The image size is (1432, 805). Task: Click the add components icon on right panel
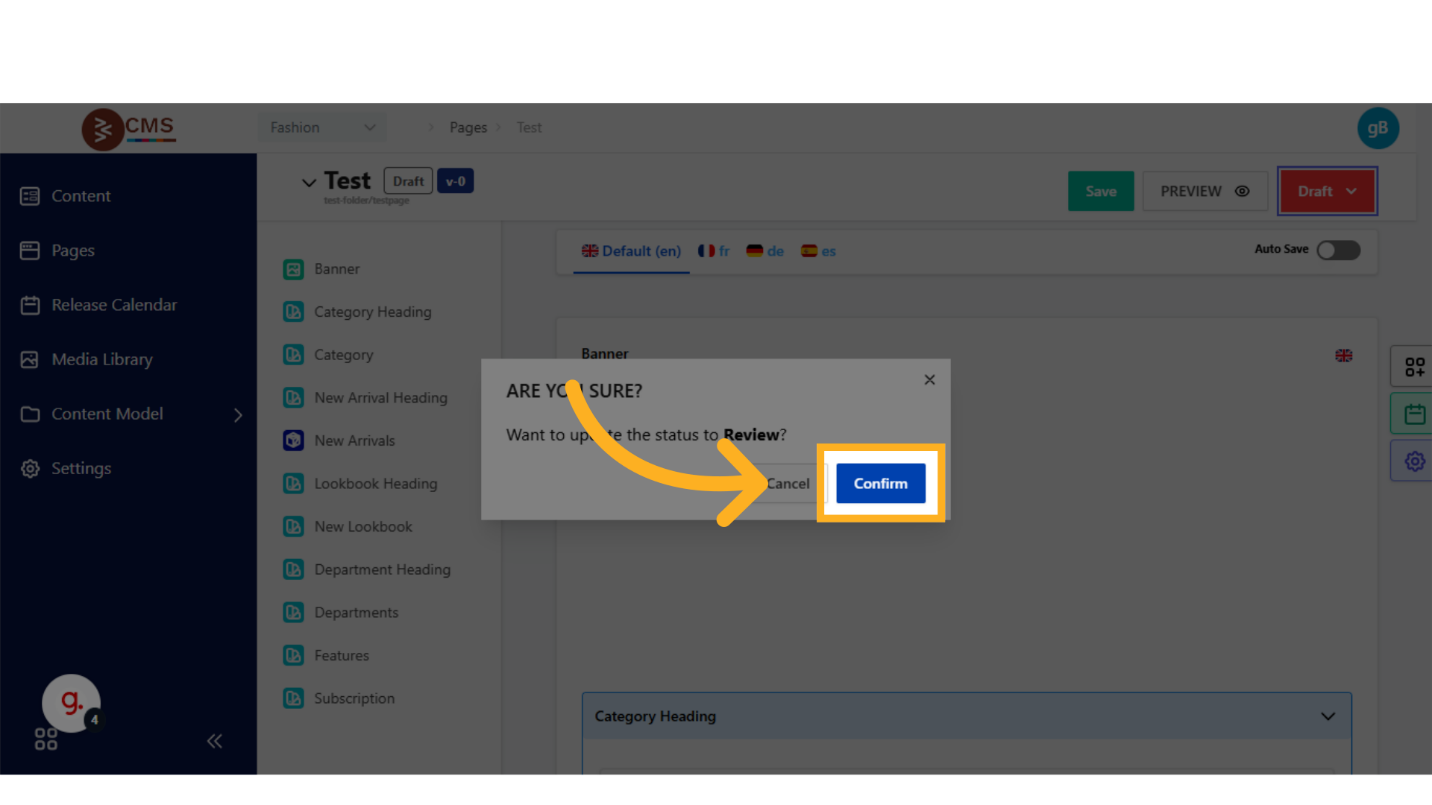click(x=1414, y=367)
